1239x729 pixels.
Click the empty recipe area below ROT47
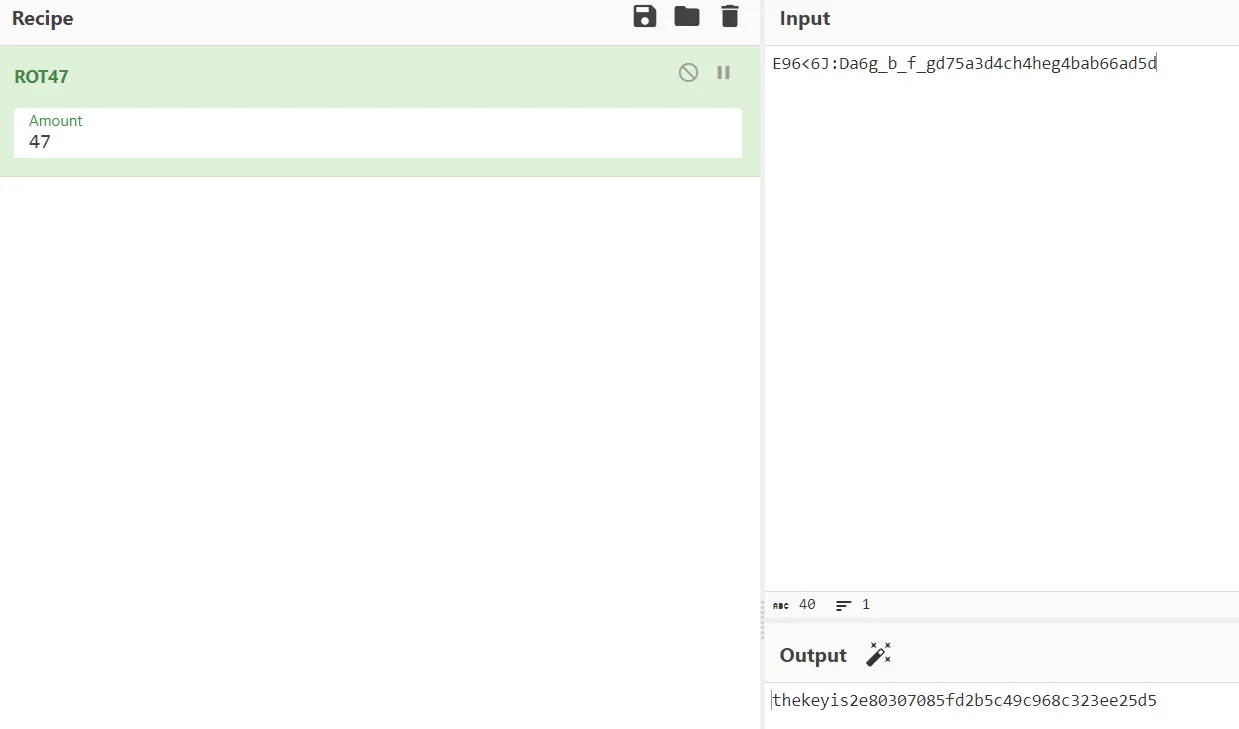click(x=380, y=450)
